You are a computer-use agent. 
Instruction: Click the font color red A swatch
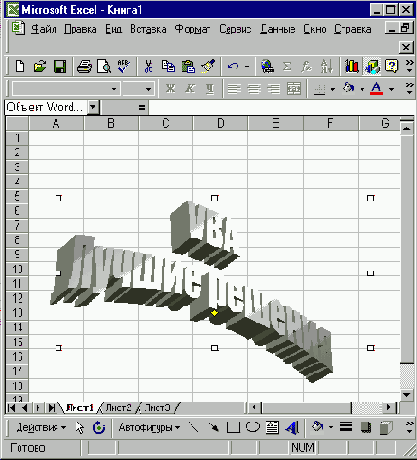(376, 89)
